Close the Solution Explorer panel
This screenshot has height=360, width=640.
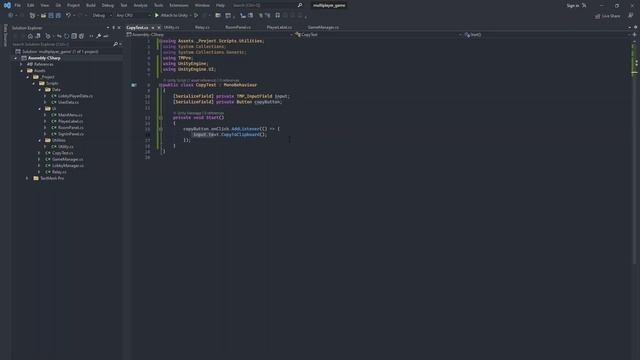pyautogui.click(x=119, y=28)
